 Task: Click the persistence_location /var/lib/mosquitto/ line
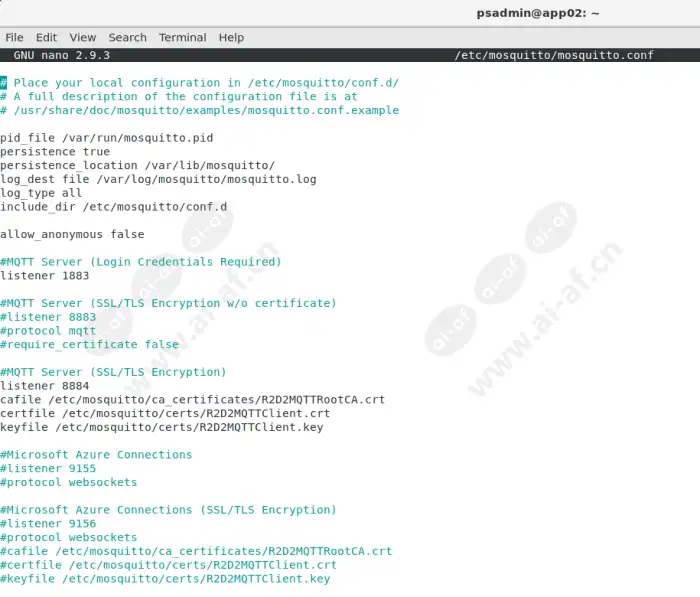pyautogui.click(x=138, y=166)
